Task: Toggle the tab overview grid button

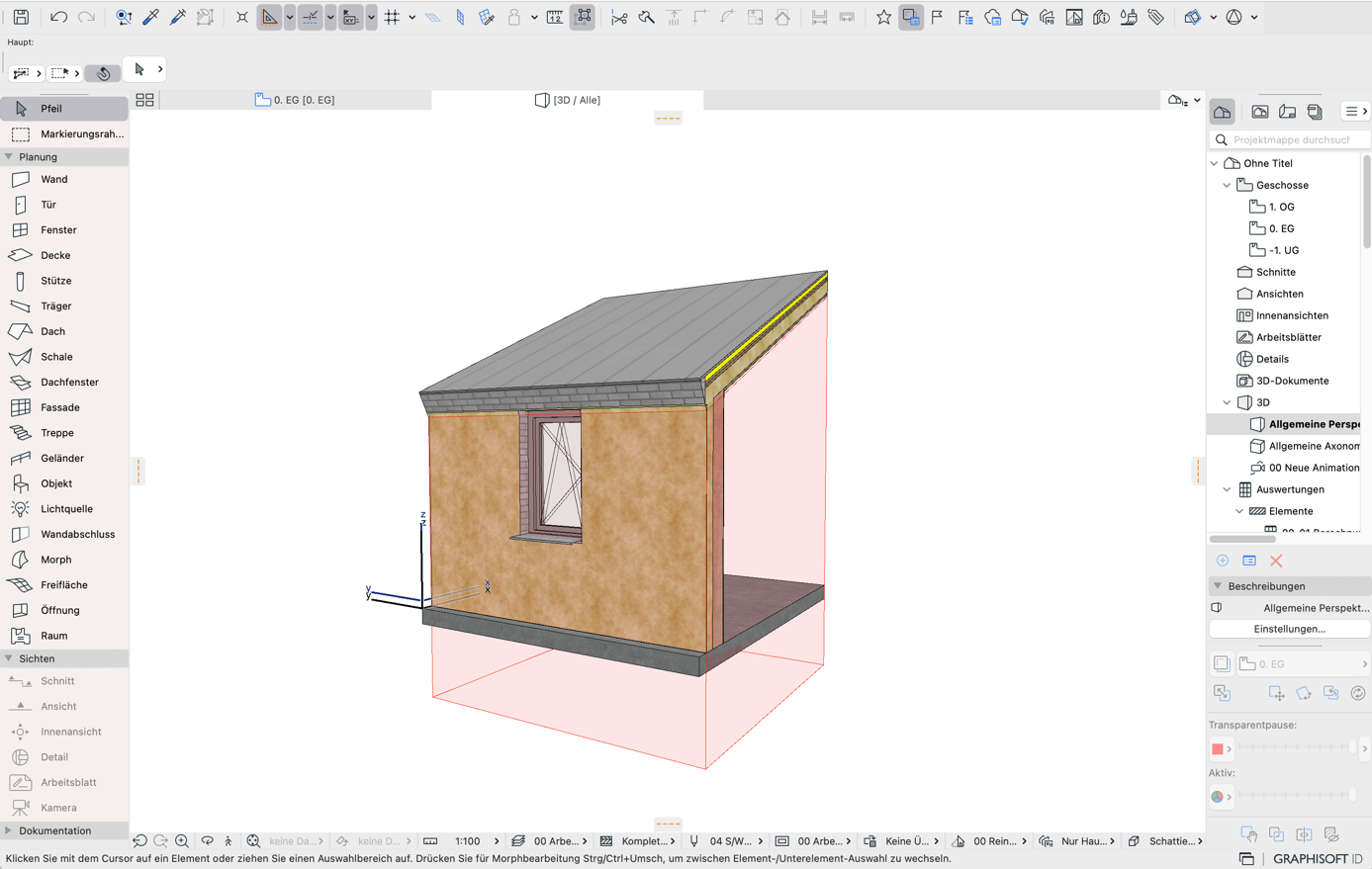Action: [x=144, y=100]
